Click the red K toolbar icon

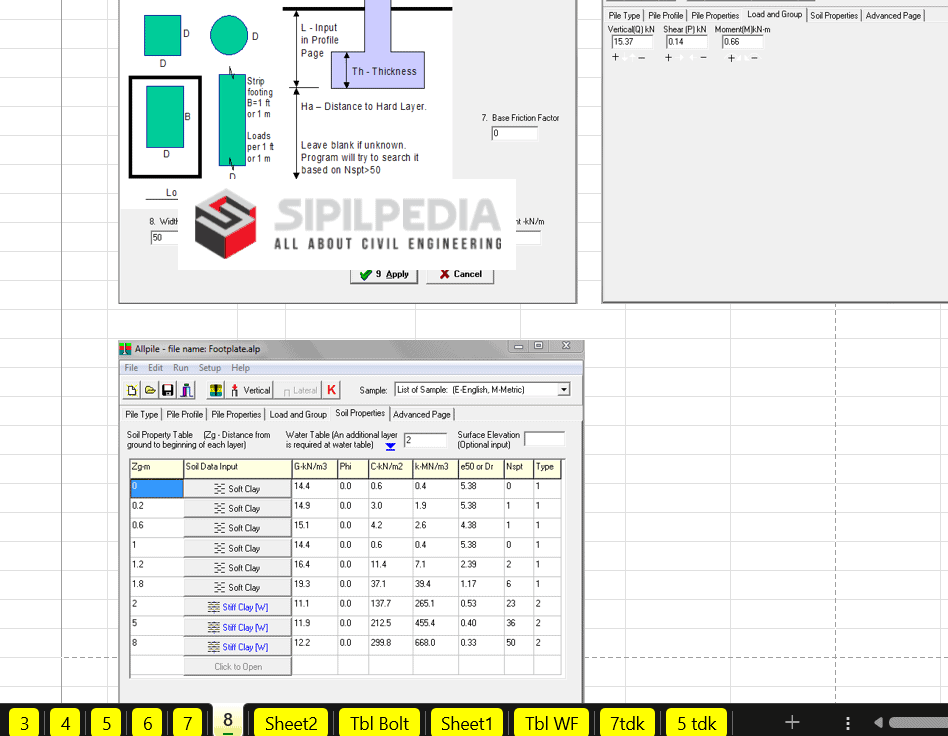tap(331, 390)
